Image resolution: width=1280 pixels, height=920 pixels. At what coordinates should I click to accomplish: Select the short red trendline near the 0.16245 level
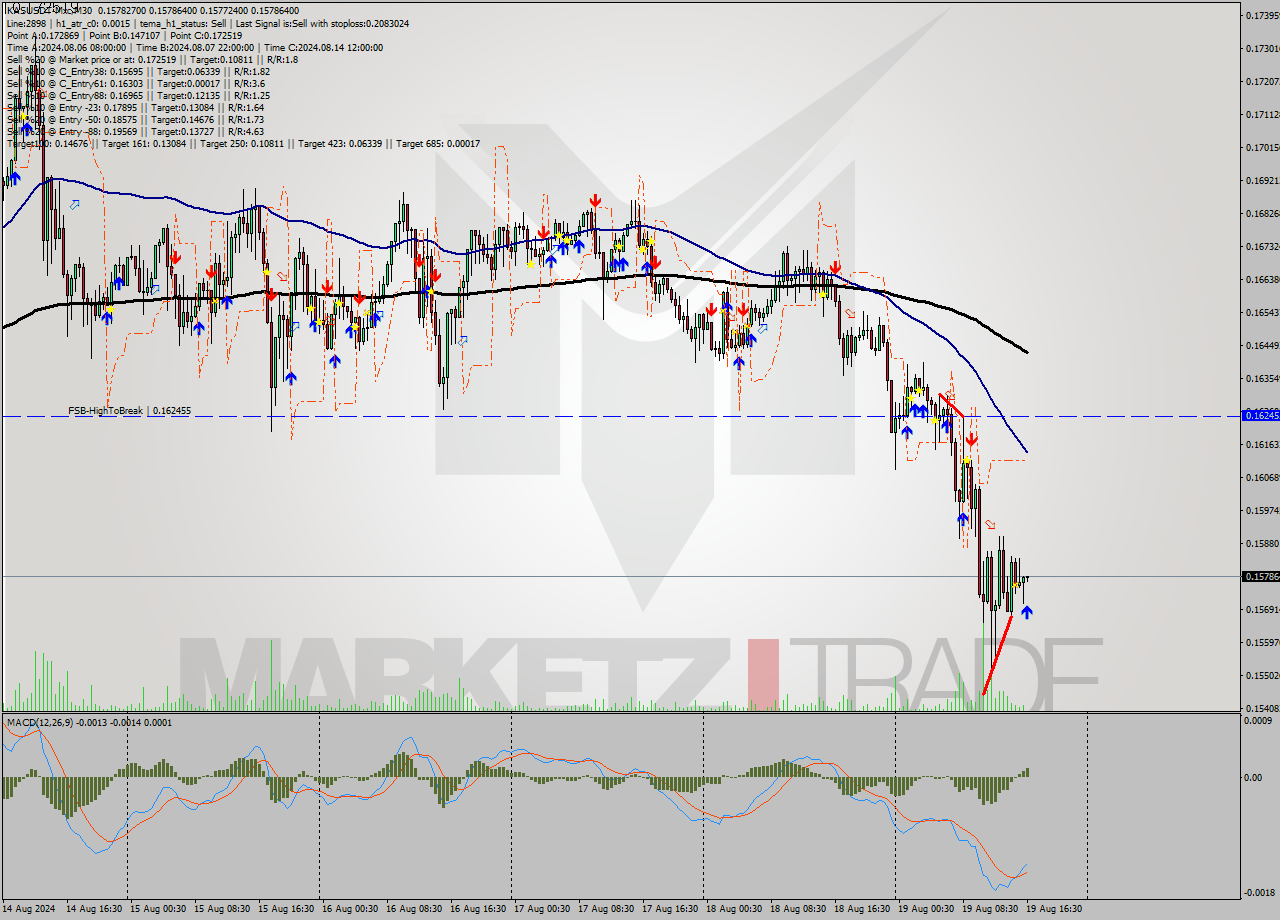951,406
